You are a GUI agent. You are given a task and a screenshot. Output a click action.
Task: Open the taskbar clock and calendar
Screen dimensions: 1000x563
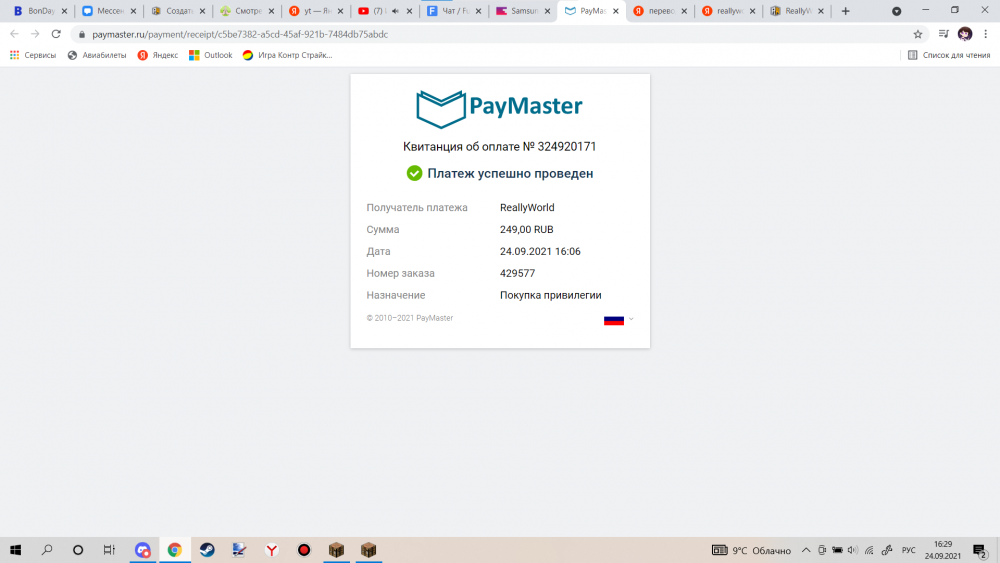[943, 550]
